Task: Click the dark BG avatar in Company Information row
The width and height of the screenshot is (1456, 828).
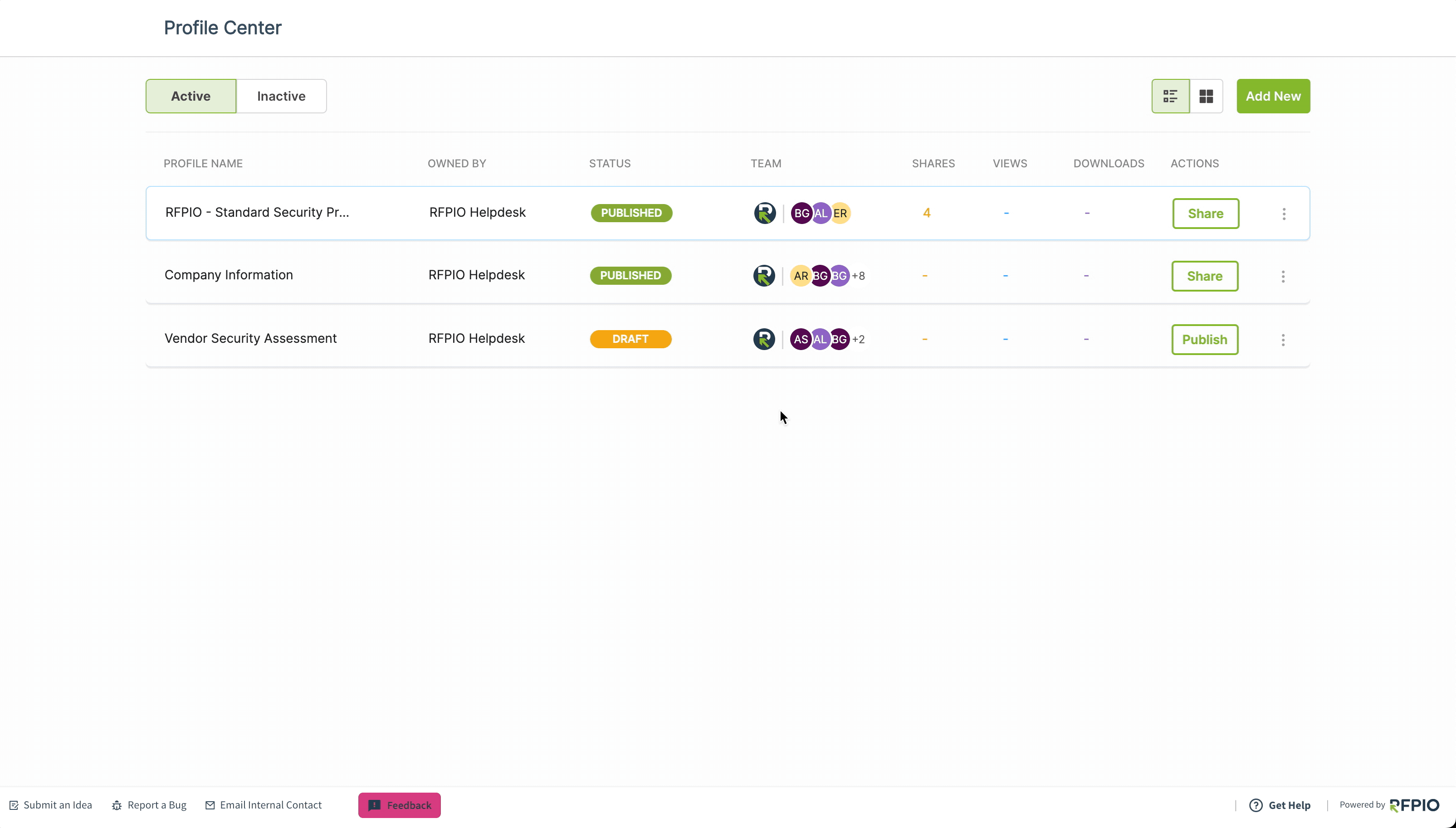Action: click(x=820, y=276)
